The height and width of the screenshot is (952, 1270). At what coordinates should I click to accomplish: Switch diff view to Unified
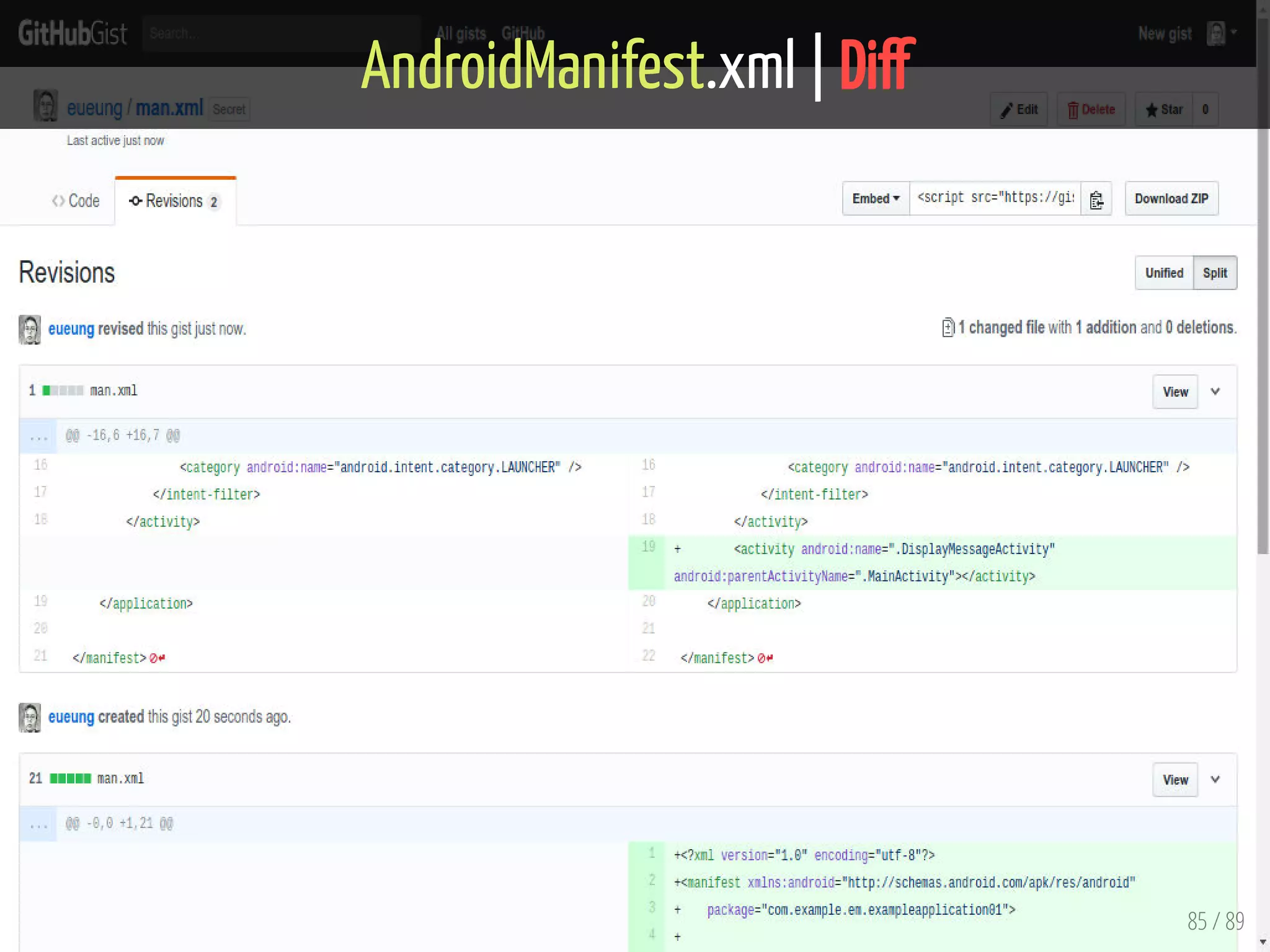[x=1164, y=273]
